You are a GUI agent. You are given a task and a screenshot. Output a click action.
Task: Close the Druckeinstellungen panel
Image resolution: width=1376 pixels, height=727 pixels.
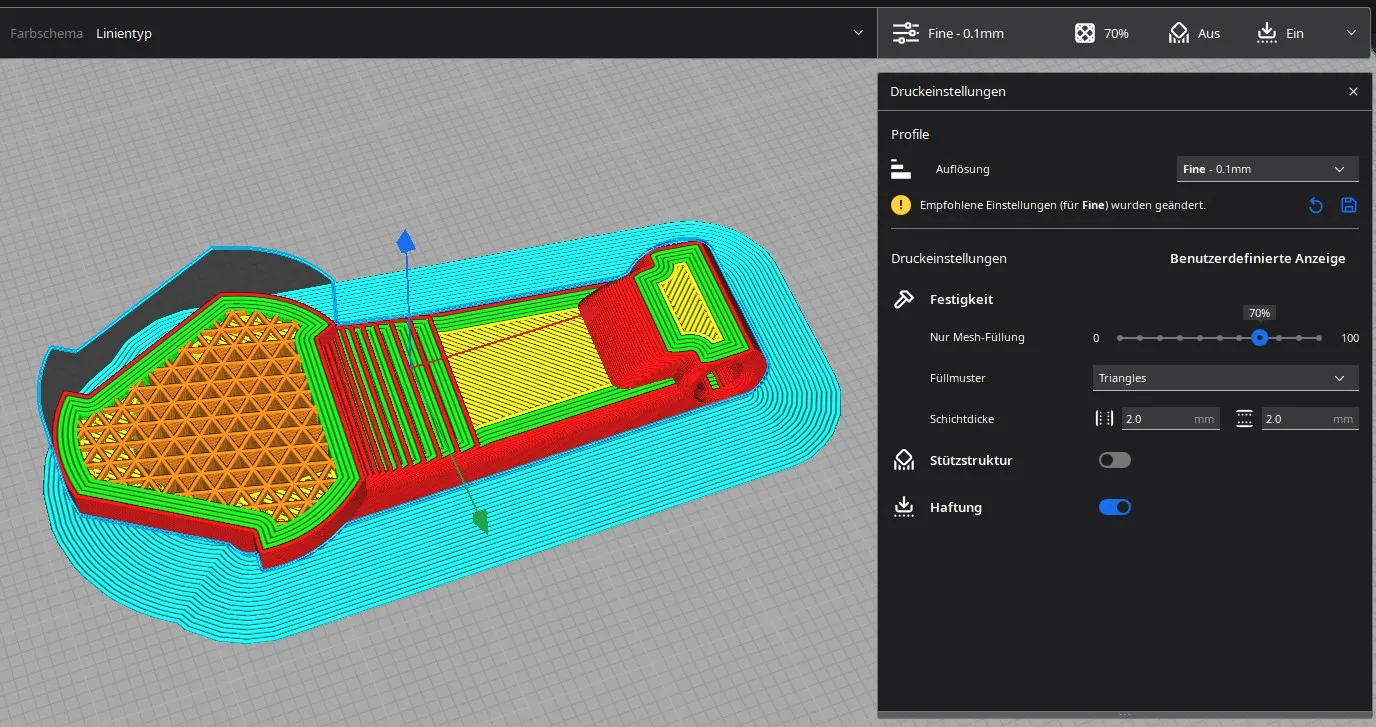pyautogui.click(x=1353, y=91)
